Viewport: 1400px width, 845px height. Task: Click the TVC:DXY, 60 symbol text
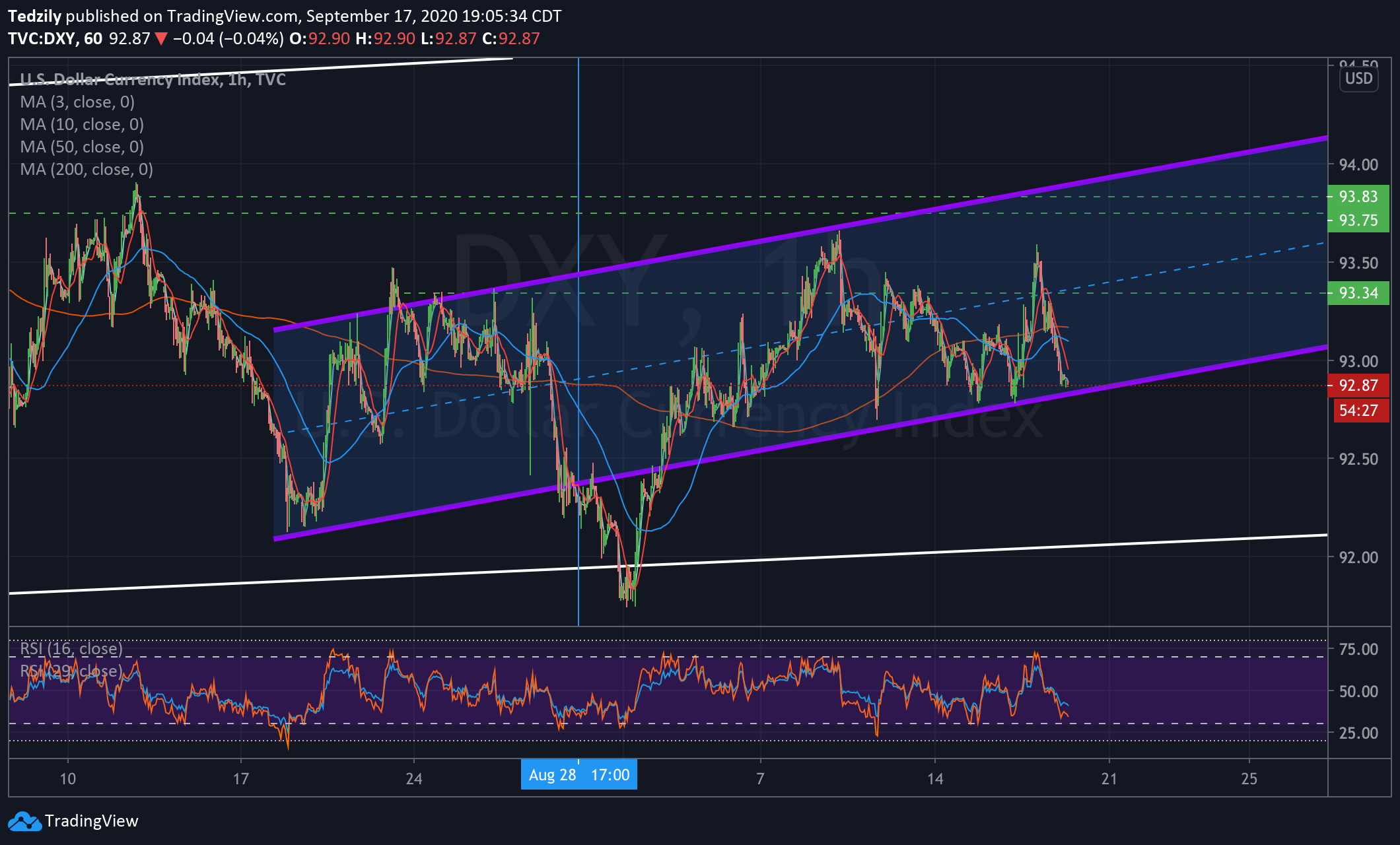tap(55, 39)
